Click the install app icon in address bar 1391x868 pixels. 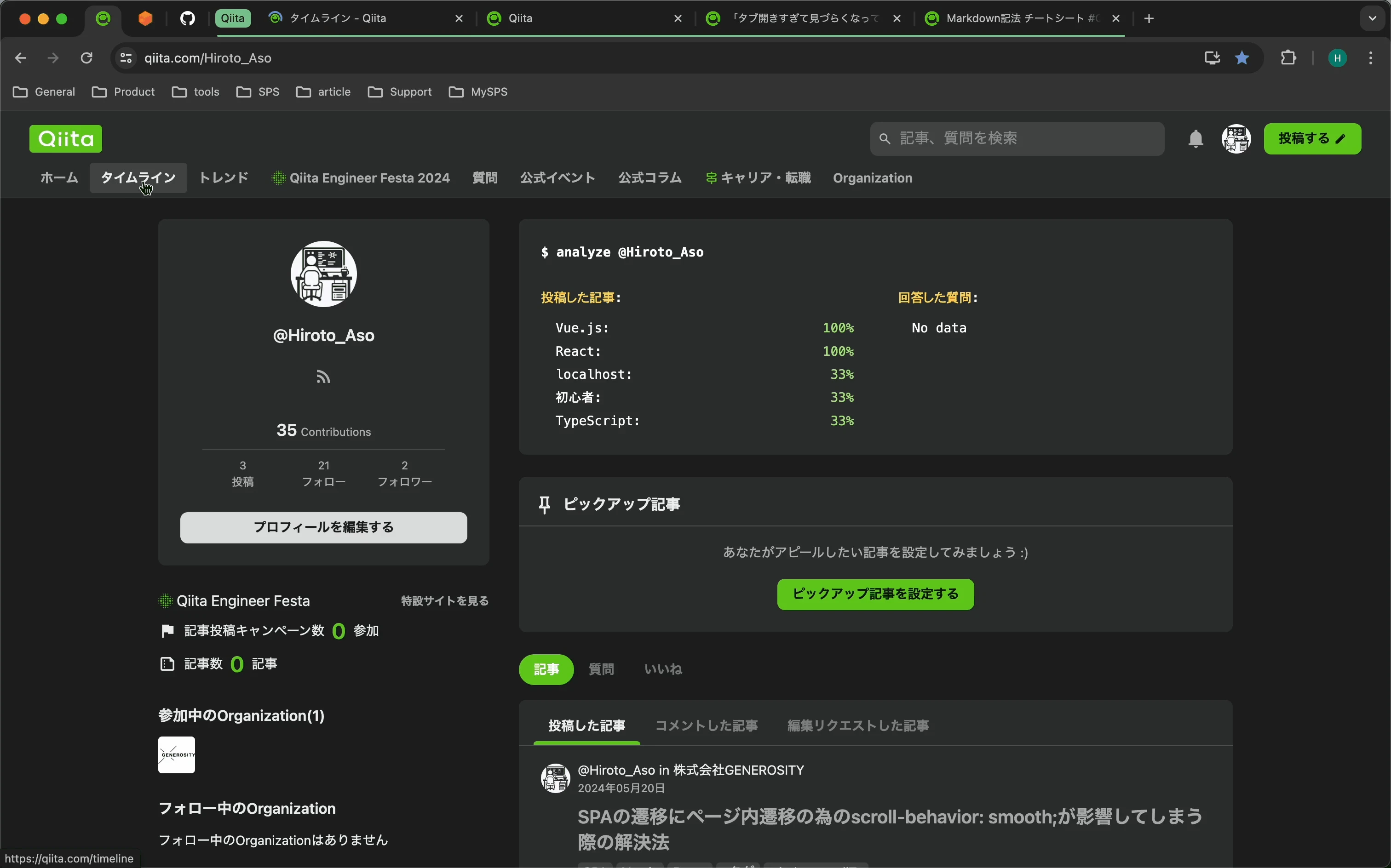pos(1212,58)
